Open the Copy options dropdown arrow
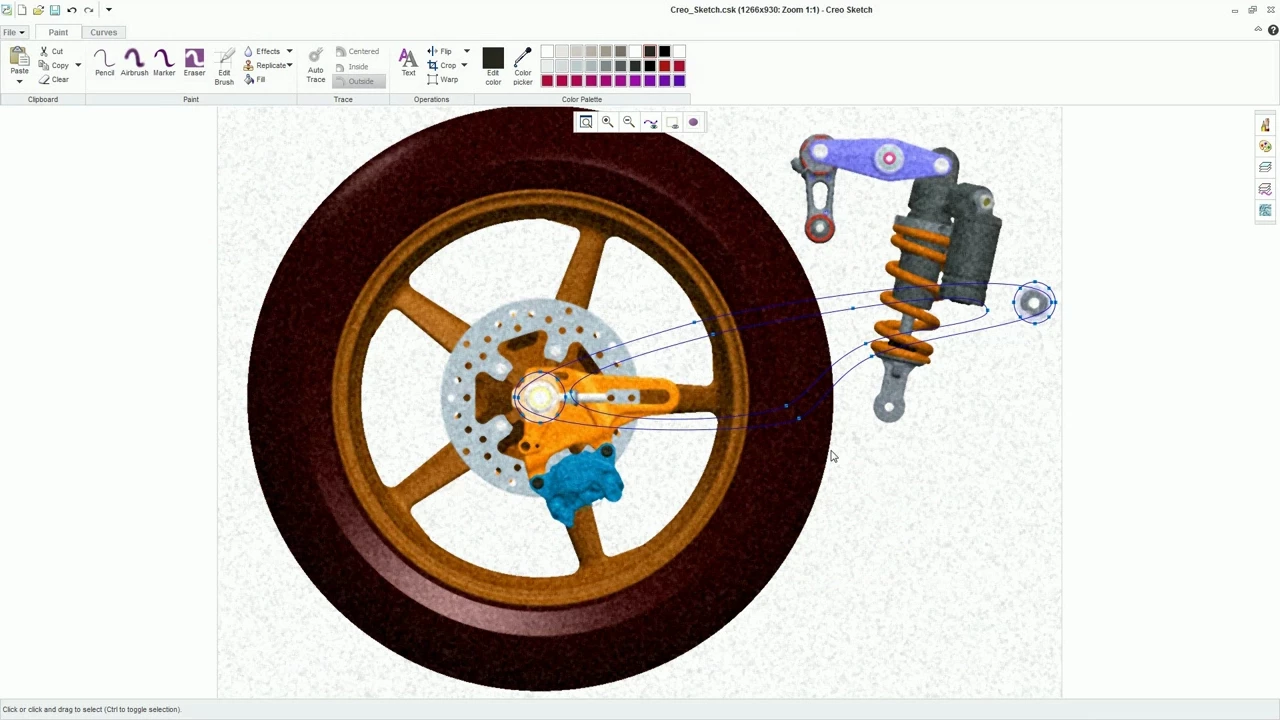The height and width of the screenshot is (720, 1280). [78, 65]
